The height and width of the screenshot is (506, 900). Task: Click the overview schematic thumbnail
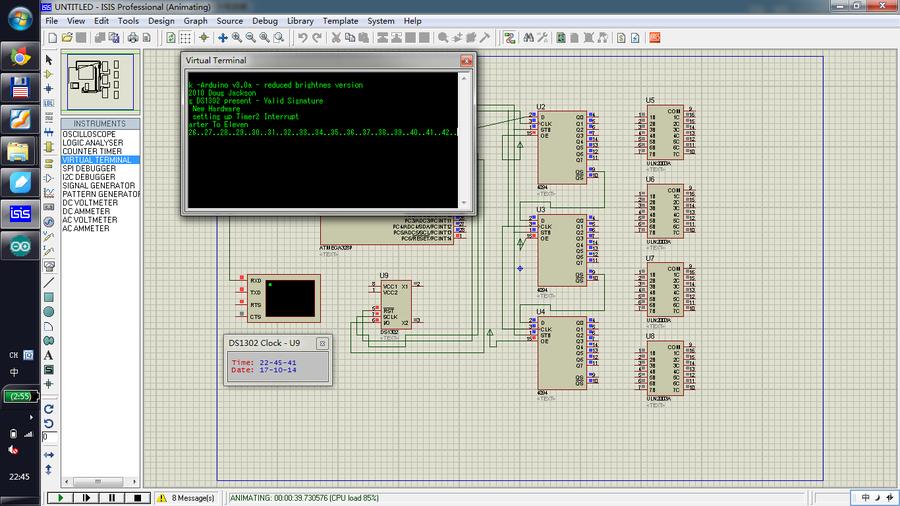tap(100, 81)
